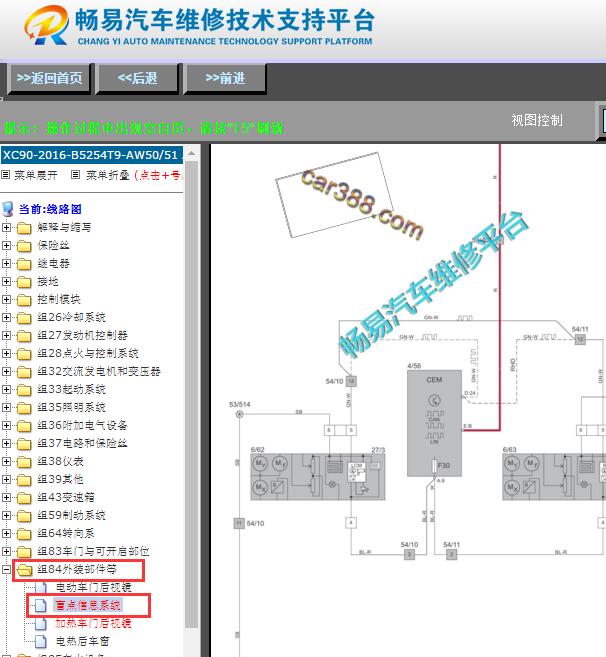
Task: Click the 接地 folder icon
Action: coord(24,282)
